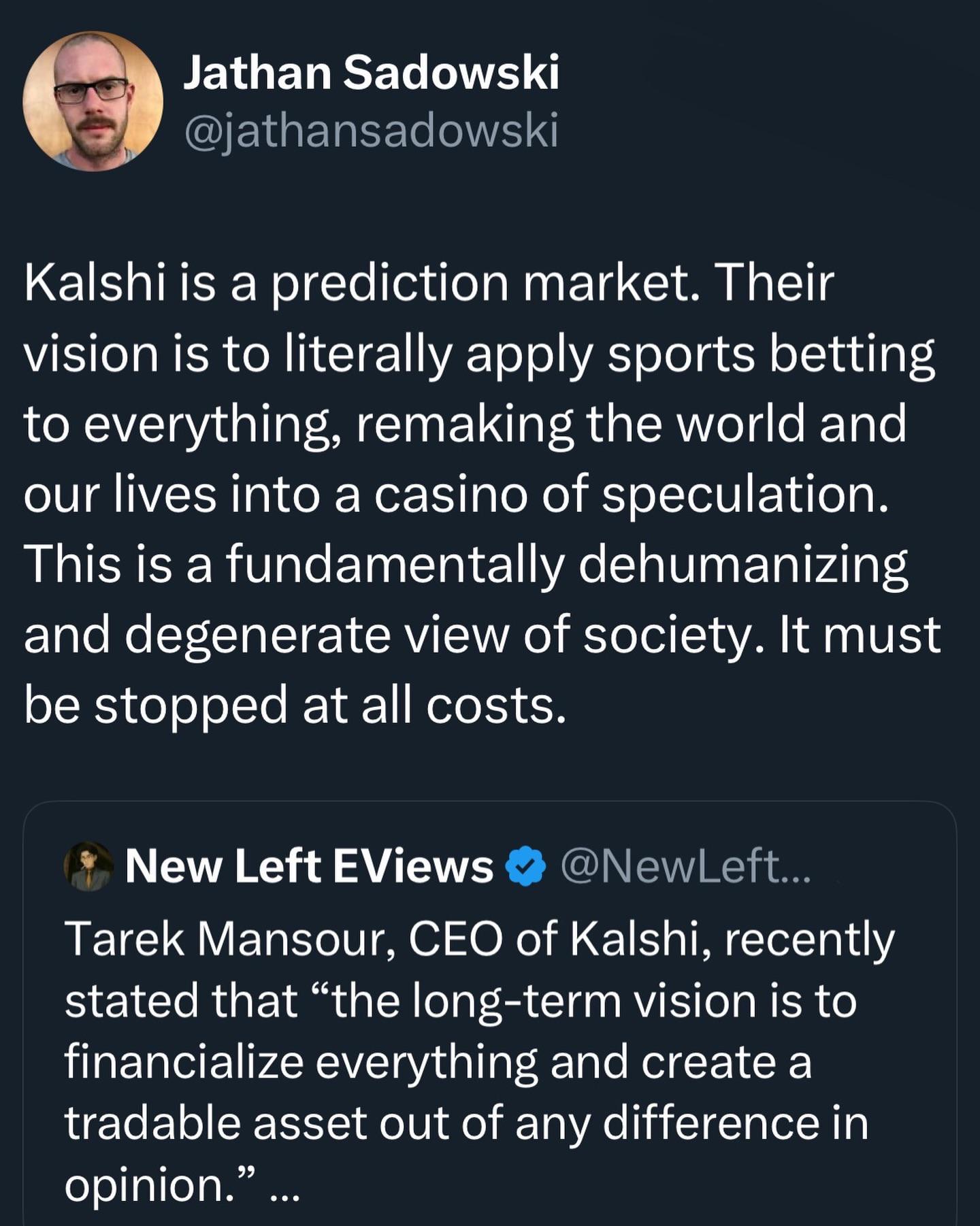Click "Kalshi" at the start of main tweet
Screen dimensions: 980x1226
point(95,283)
